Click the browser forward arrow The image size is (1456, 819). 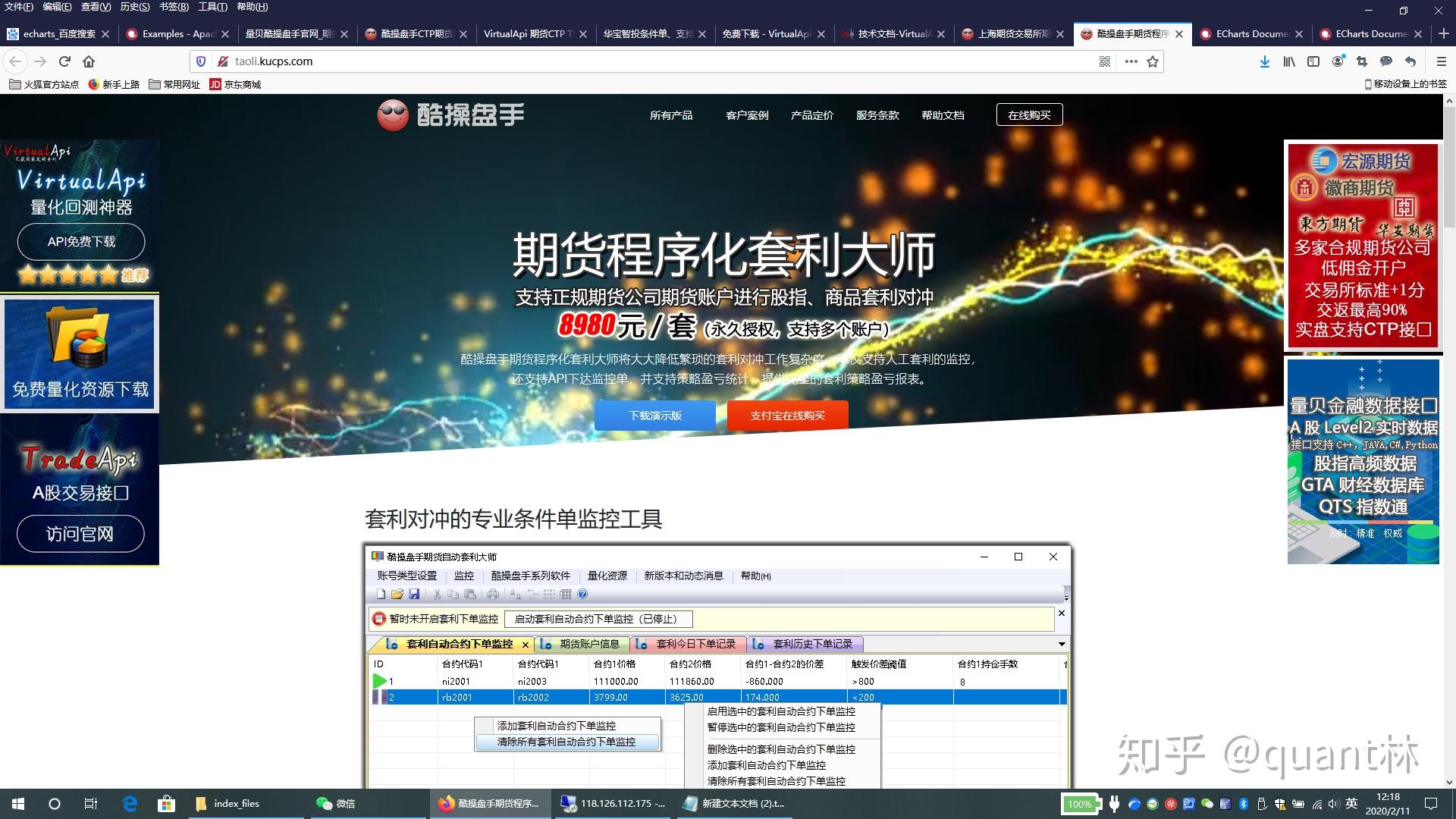tap(40, 61)
